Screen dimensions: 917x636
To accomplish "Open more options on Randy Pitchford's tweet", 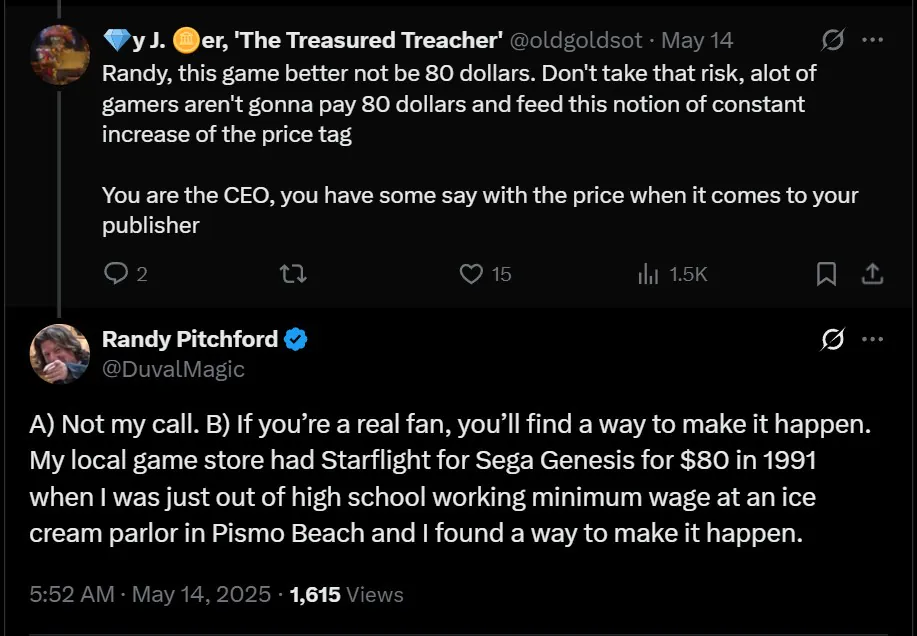I will (x=872, y=340).
